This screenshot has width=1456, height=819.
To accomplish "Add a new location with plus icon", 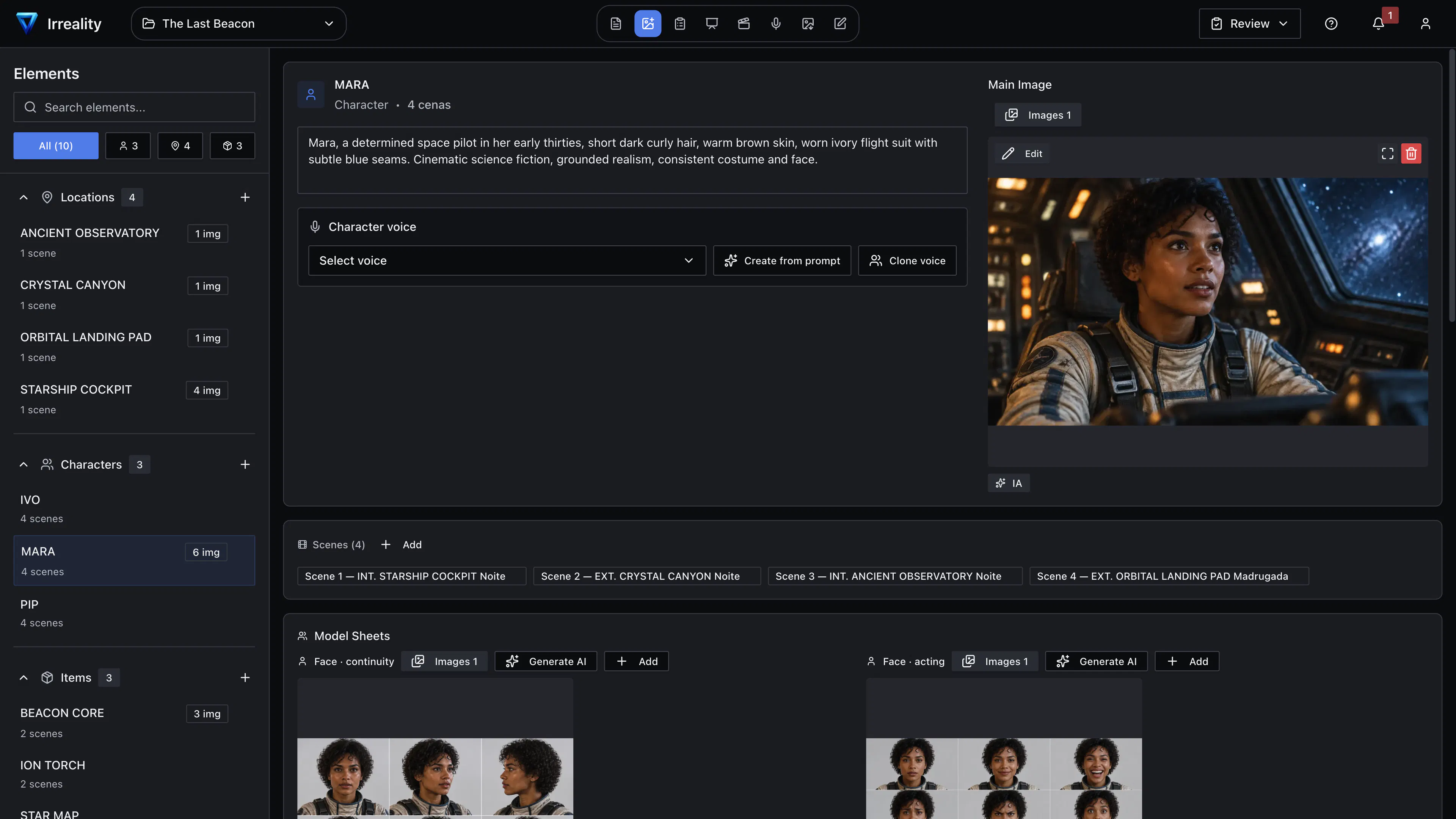I will [x=245, y=197].
